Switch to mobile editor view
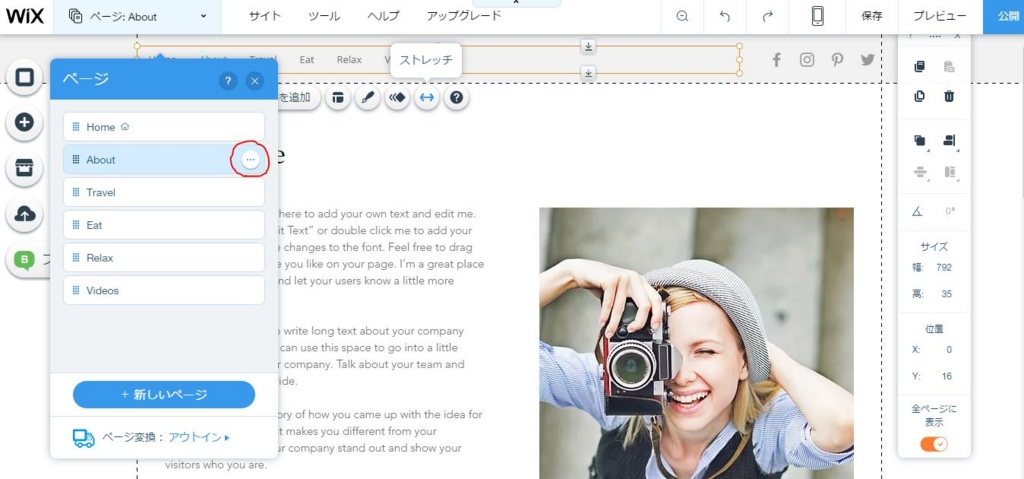 tap(817, 16)
